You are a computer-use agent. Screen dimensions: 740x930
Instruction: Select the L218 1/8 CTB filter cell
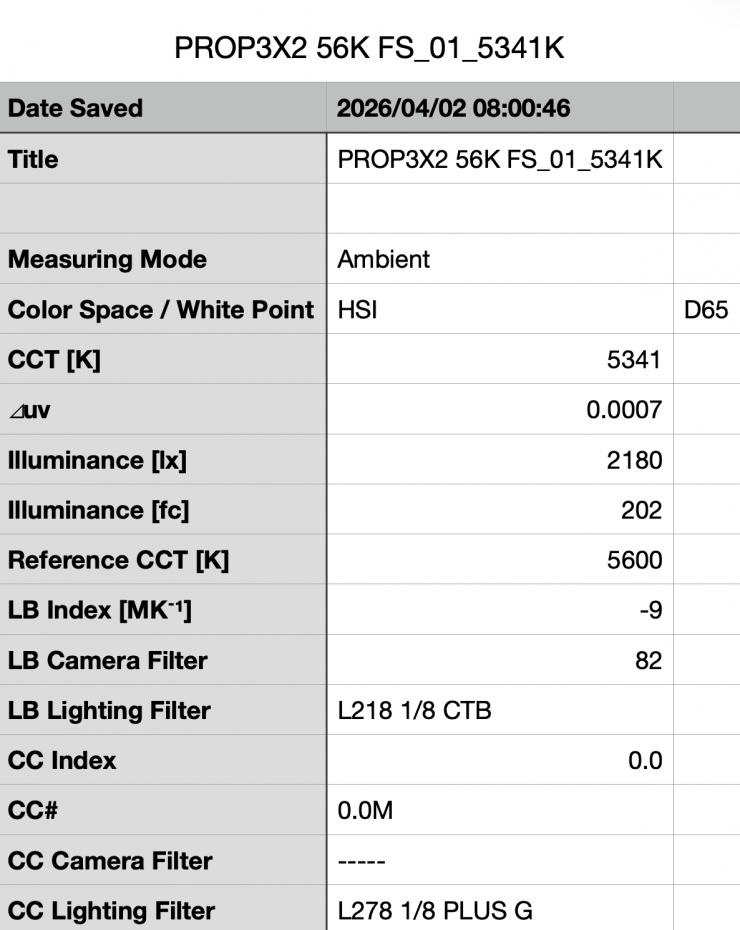[x=414, y=711]
